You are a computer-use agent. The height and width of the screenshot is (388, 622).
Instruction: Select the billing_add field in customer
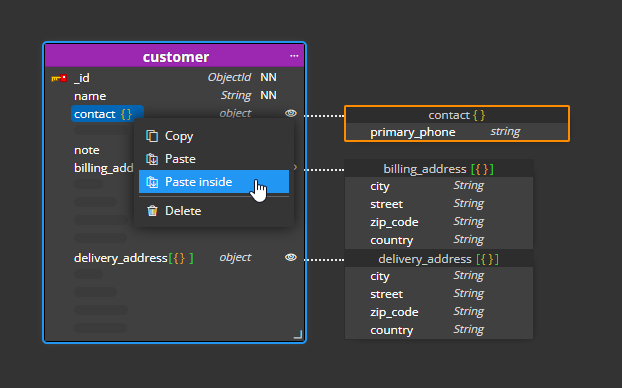point(104,168)
